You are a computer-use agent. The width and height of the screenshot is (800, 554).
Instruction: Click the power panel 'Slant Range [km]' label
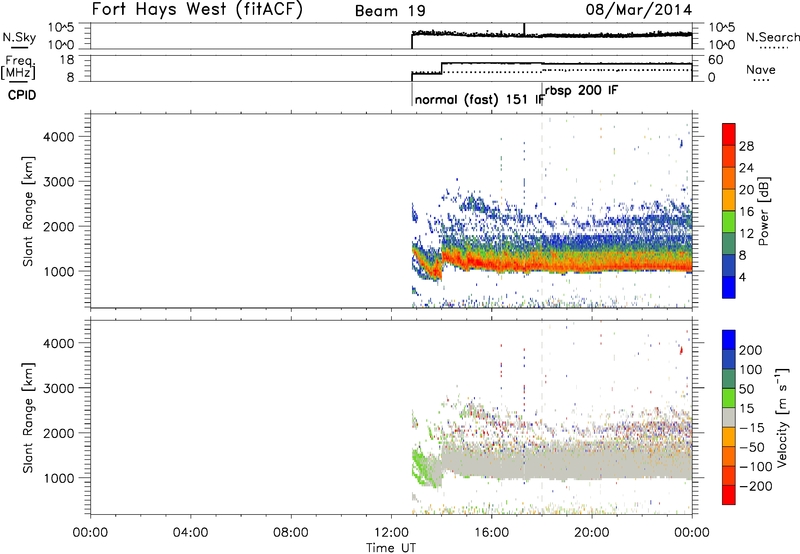click(29, 211)
